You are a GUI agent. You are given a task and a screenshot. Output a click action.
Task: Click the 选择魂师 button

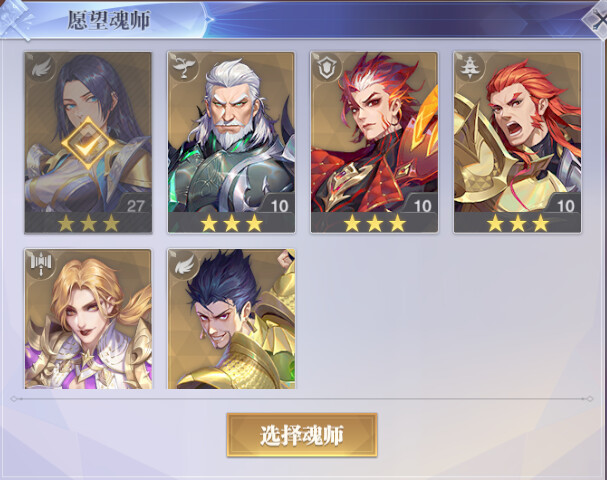click(302, 435)
